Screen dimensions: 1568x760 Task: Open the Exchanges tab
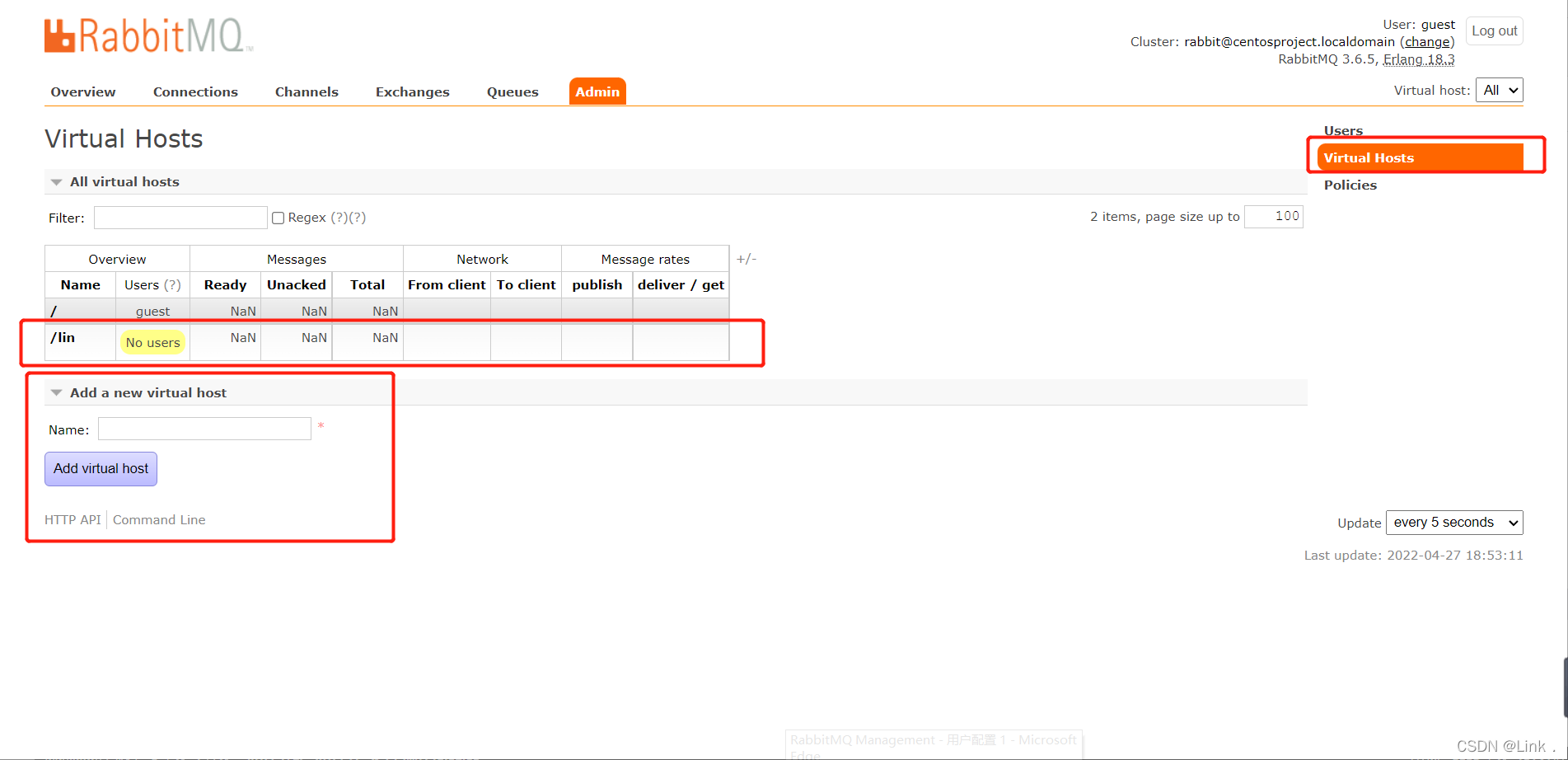[x=413, y=91]
